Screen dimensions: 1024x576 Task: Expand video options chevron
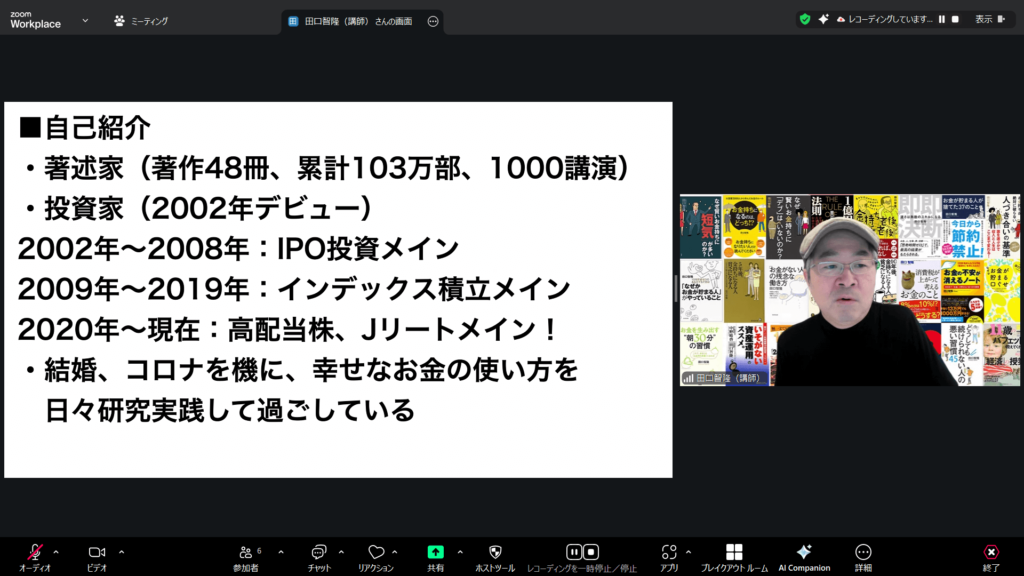click(x=122, y=551)
